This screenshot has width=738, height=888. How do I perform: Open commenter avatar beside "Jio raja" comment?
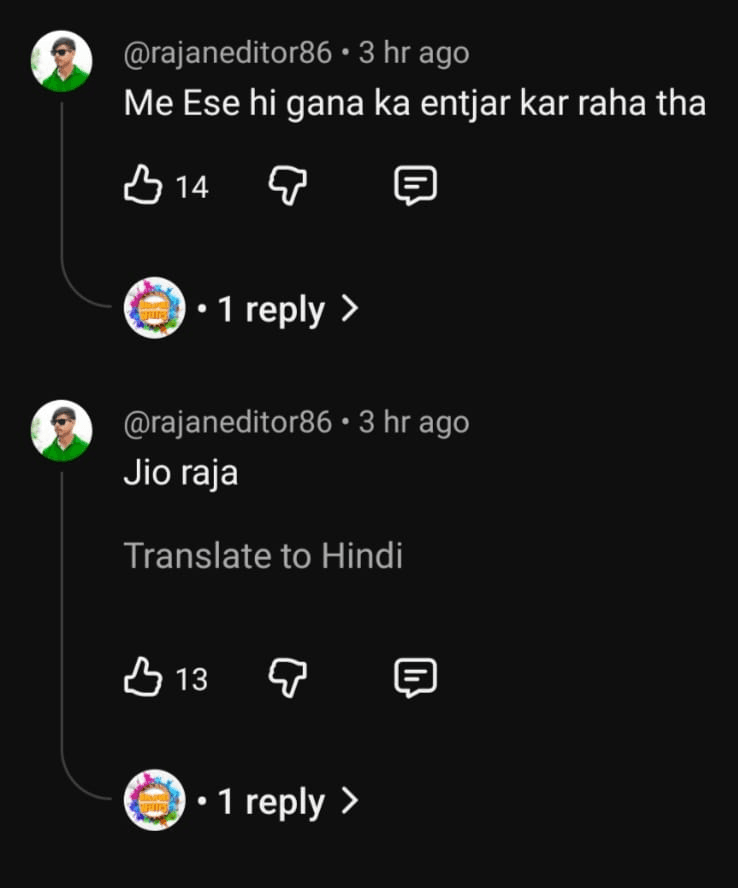tap(62, 431)
